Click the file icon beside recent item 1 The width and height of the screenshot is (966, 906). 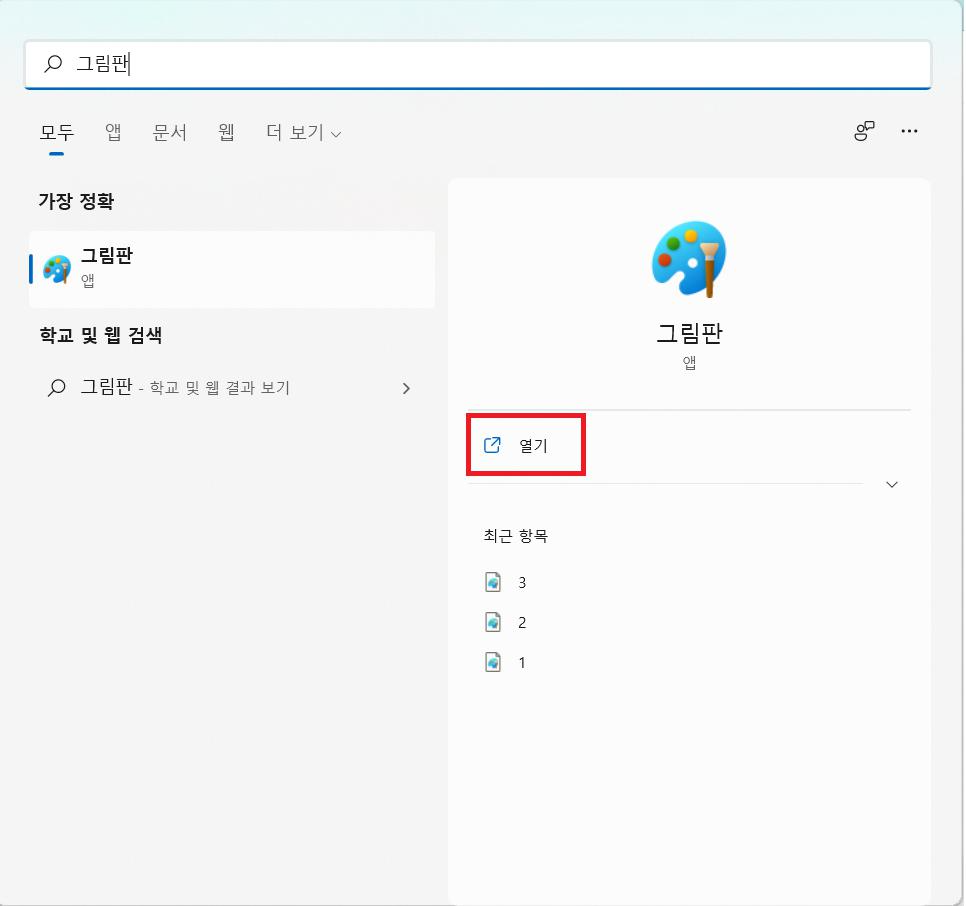click(x=493, y=662)
